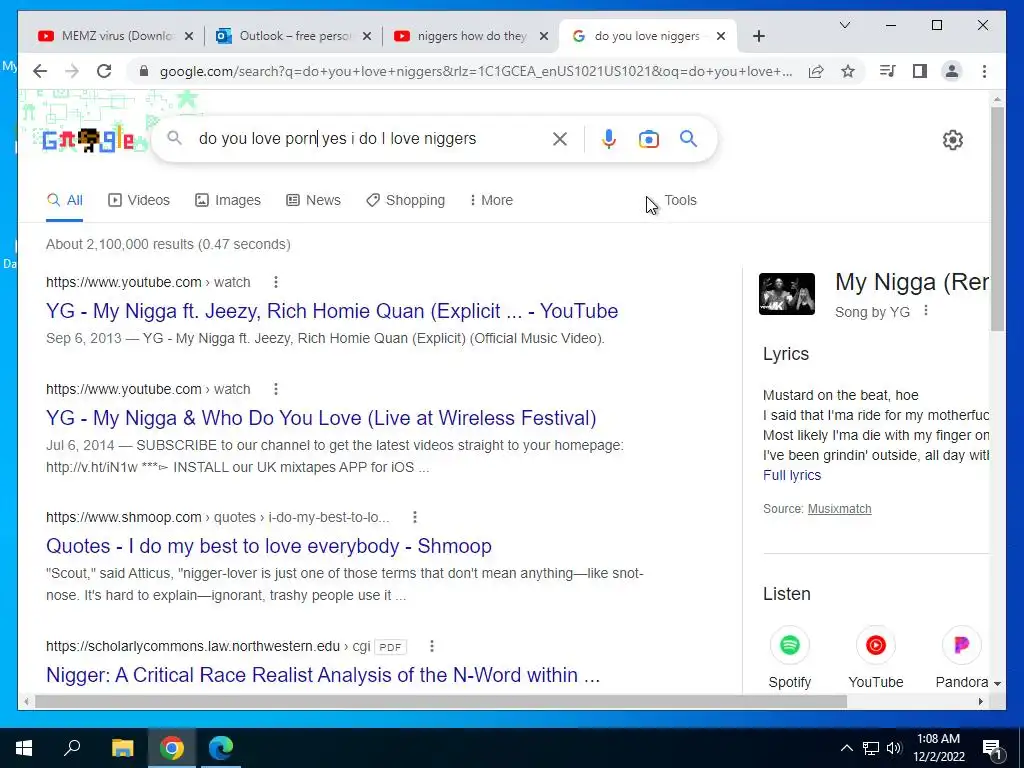Image resolution: width=1024 pixels, height=768 pixels.
Task: View site information lock icon
Action: tap(144, 71)
